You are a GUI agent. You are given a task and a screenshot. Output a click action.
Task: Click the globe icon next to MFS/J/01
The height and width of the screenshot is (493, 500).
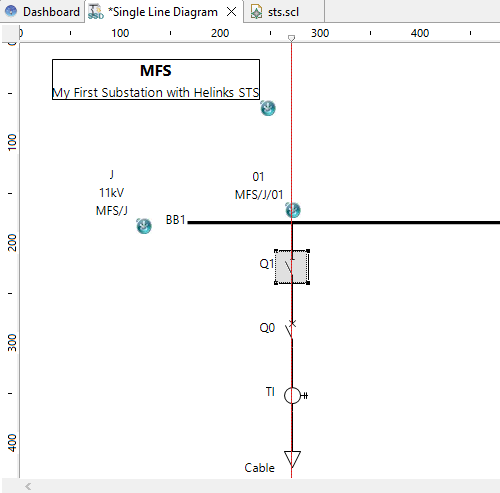pos(293,210)
